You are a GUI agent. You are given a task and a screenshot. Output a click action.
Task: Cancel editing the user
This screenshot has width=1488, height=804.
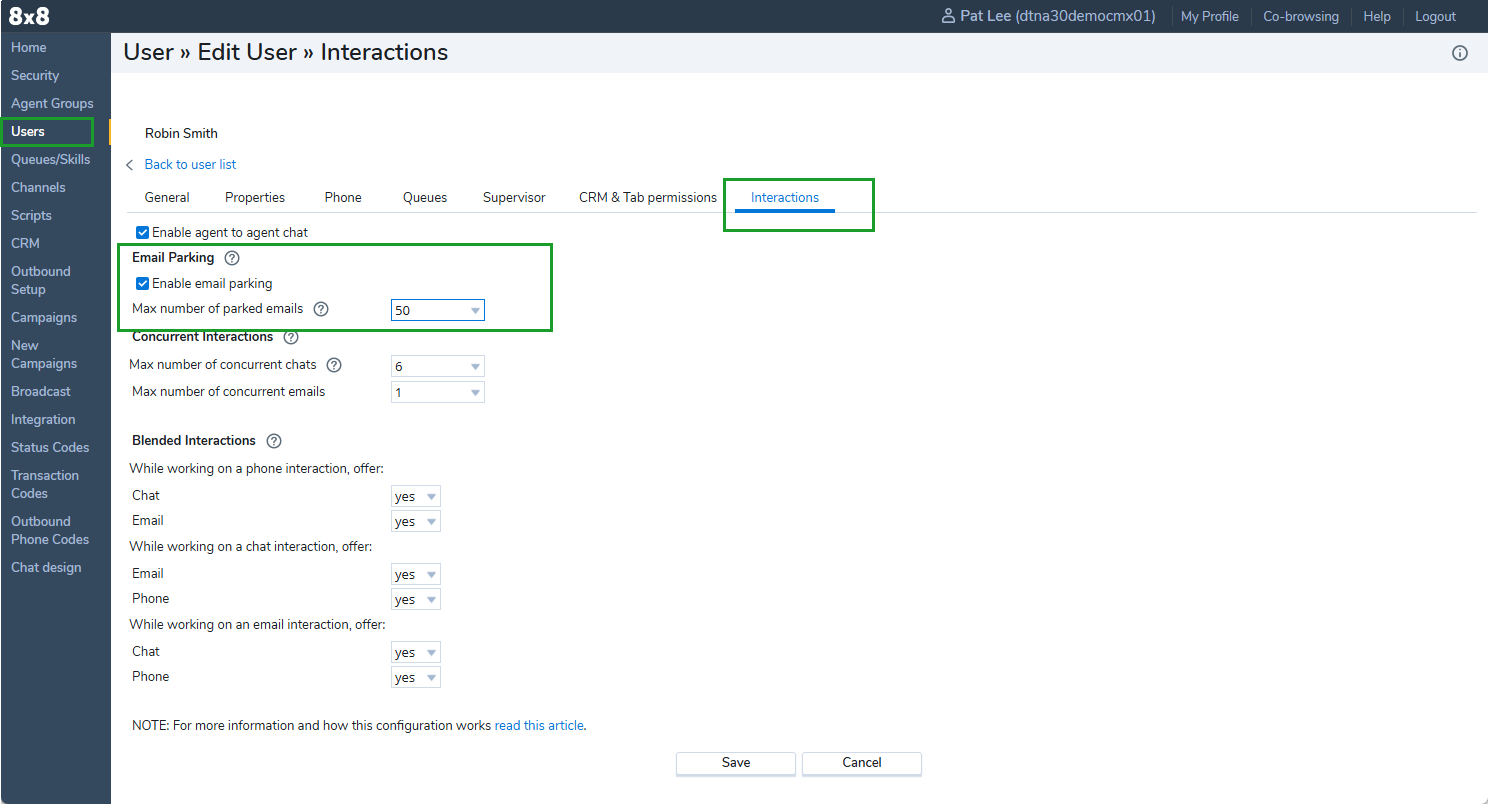[x=862, y=763]
